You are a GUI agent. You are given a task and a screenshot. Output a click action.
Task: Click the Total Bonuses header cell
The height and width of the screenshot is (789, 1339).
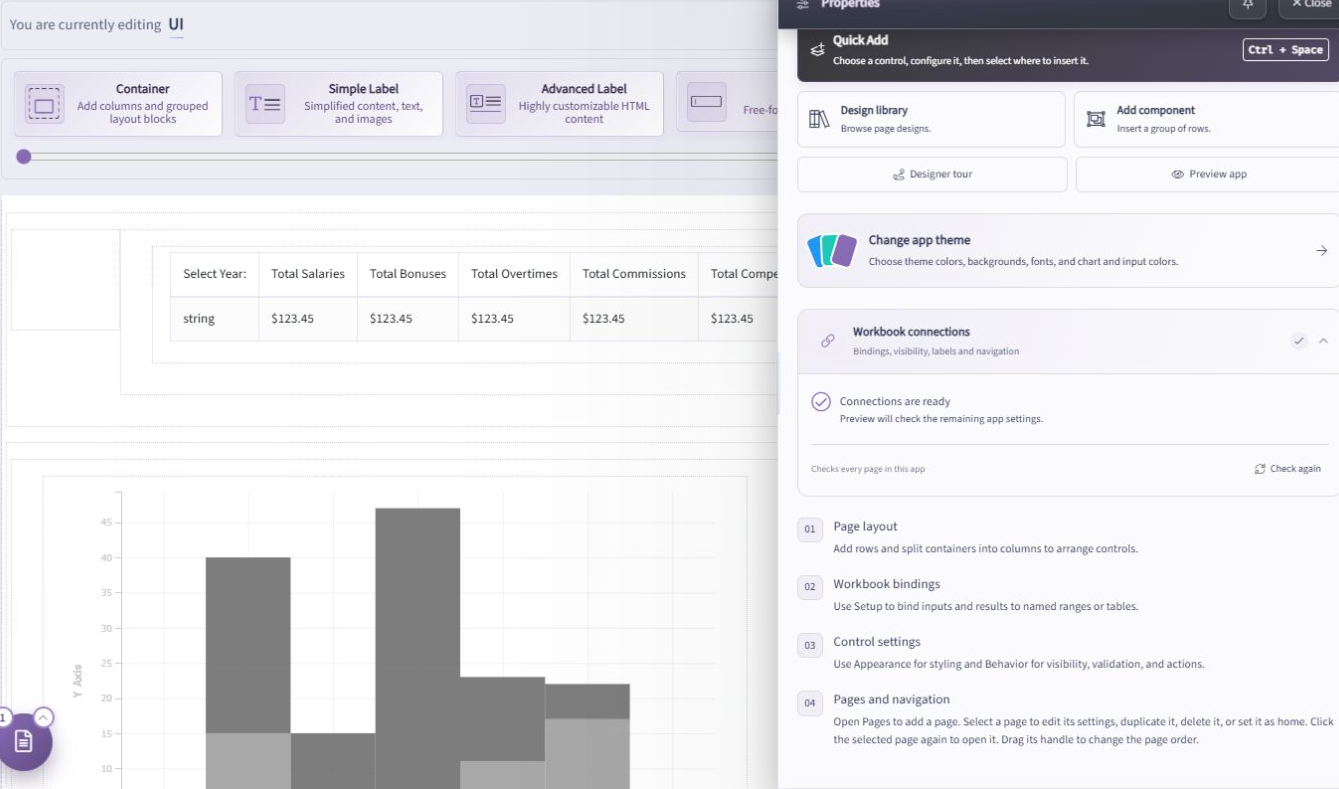coord(408,274)
